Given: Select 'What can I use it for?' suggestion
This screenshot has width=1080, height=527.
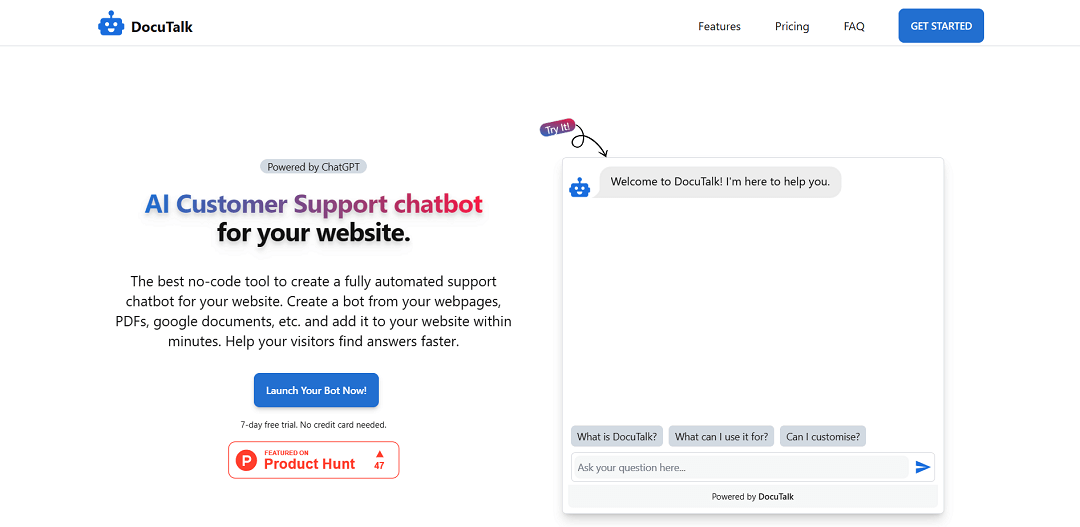Looking at the screenshot, I should click(x=721, y=436).
